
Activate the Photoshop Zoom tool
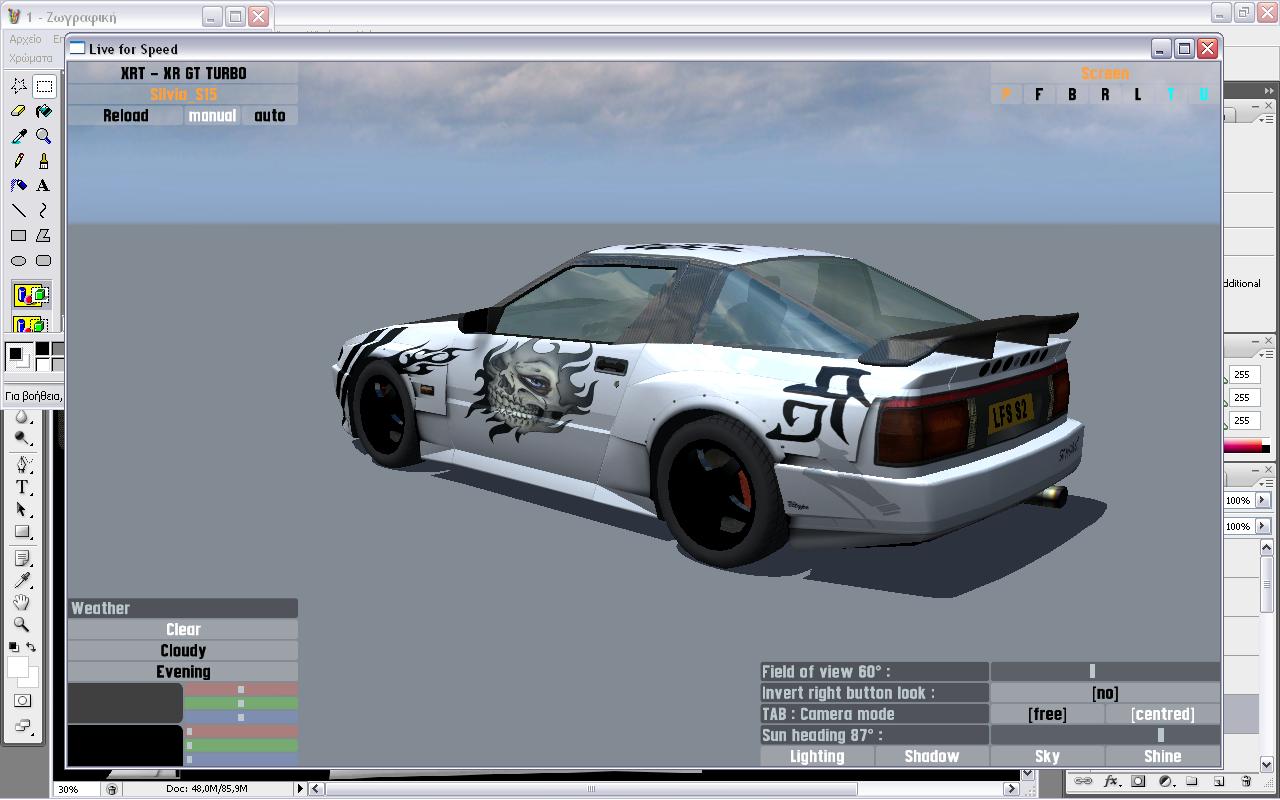click(x=22, y=625)
